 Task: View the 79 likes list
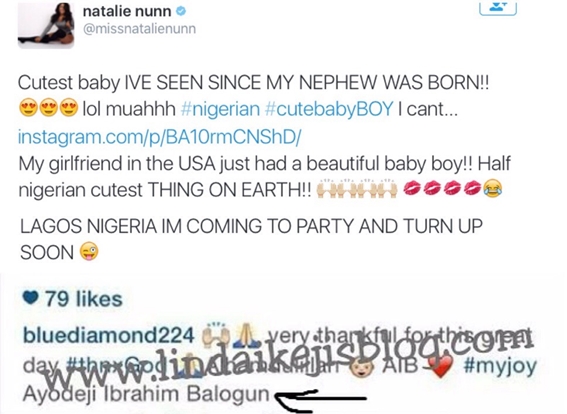[84, 299]
